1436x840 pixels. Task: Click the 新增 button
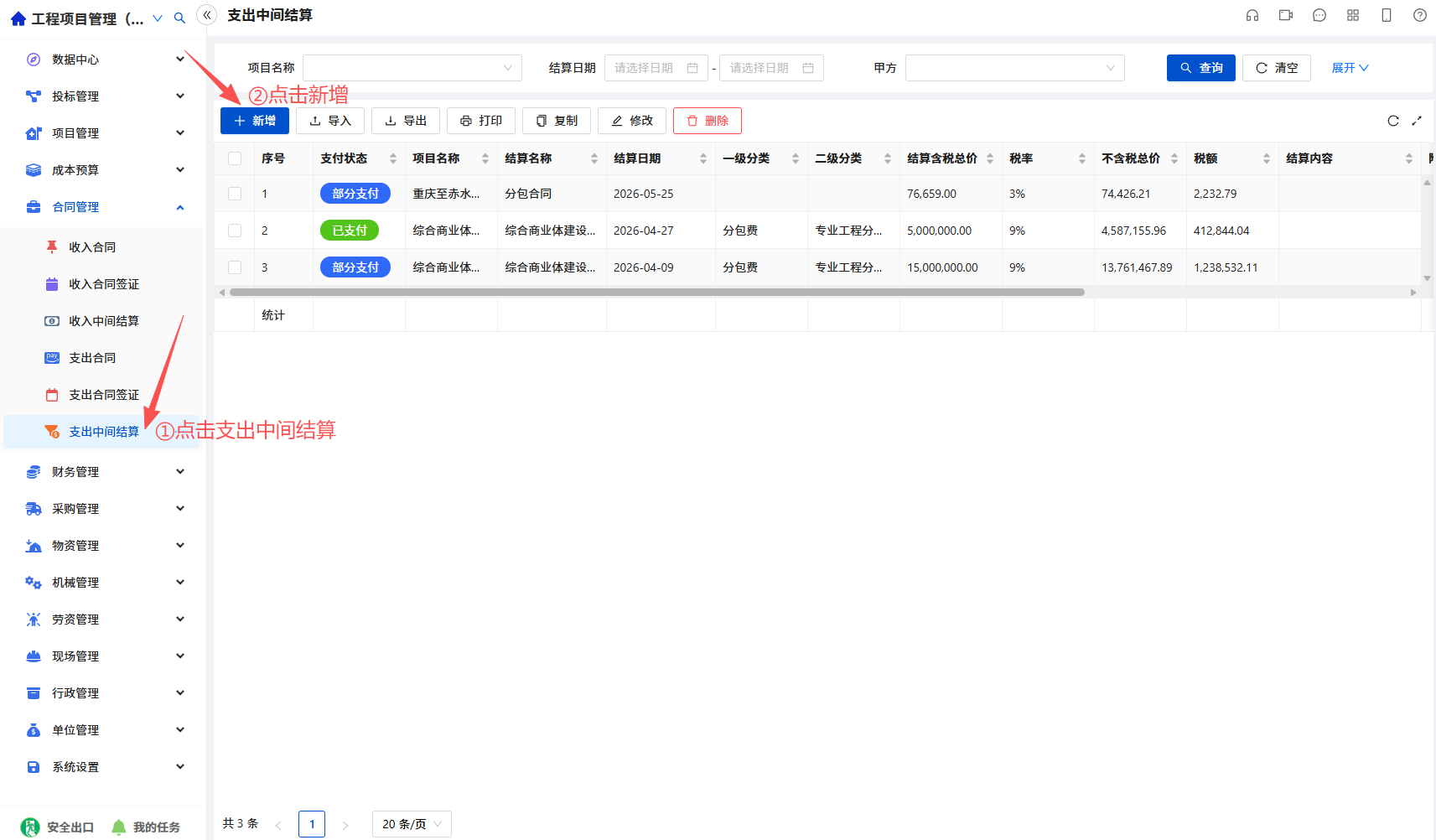(255, 121)
